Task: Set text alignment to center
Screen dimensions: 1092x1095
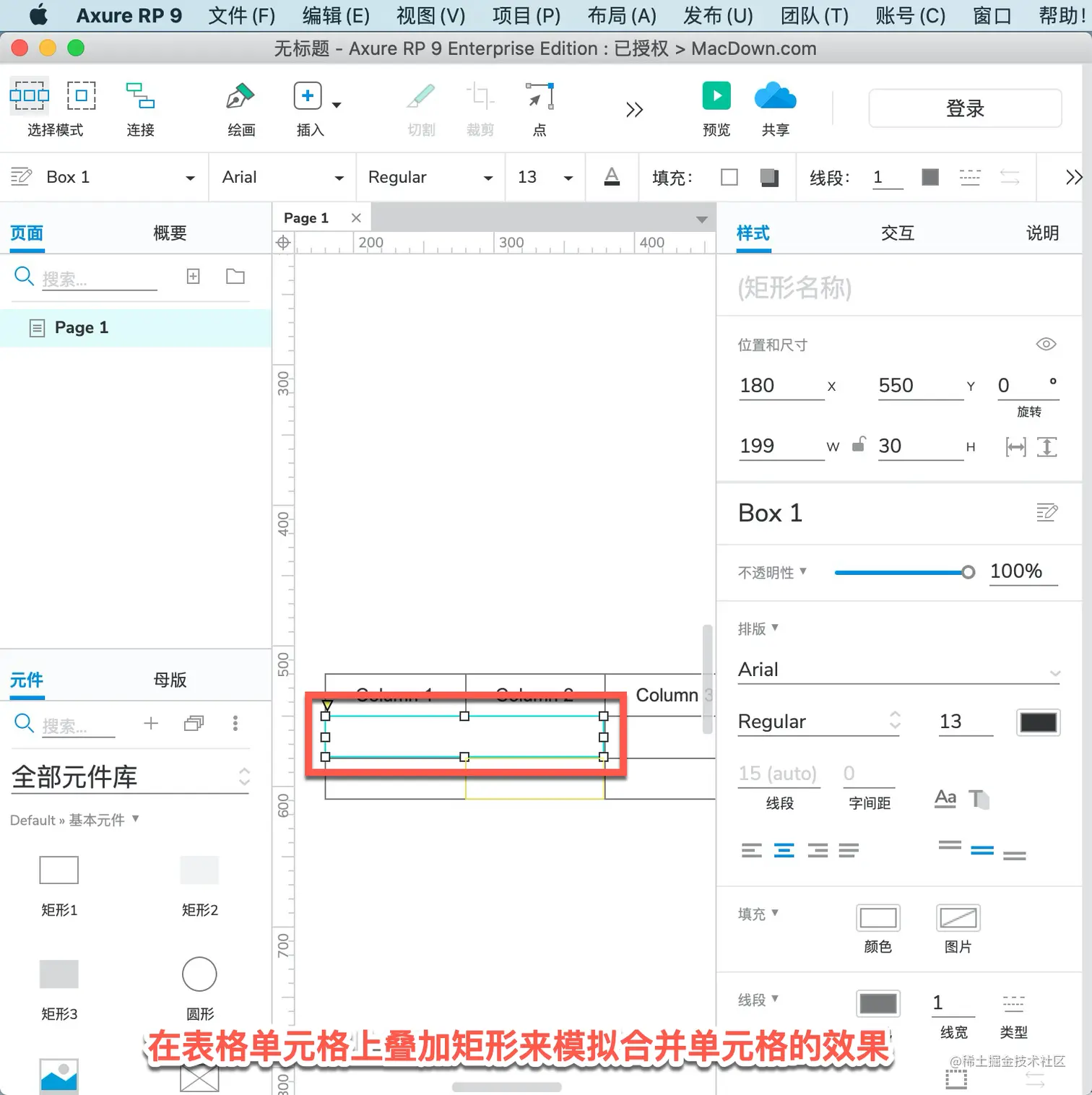Action: (x=784, y=850)
